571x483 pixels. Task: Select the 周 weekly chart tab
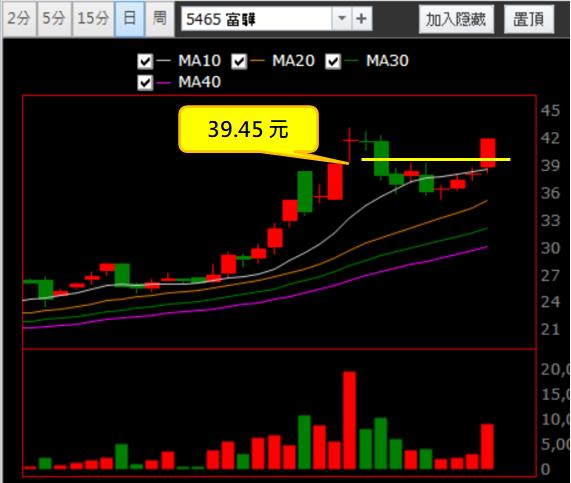160,19
